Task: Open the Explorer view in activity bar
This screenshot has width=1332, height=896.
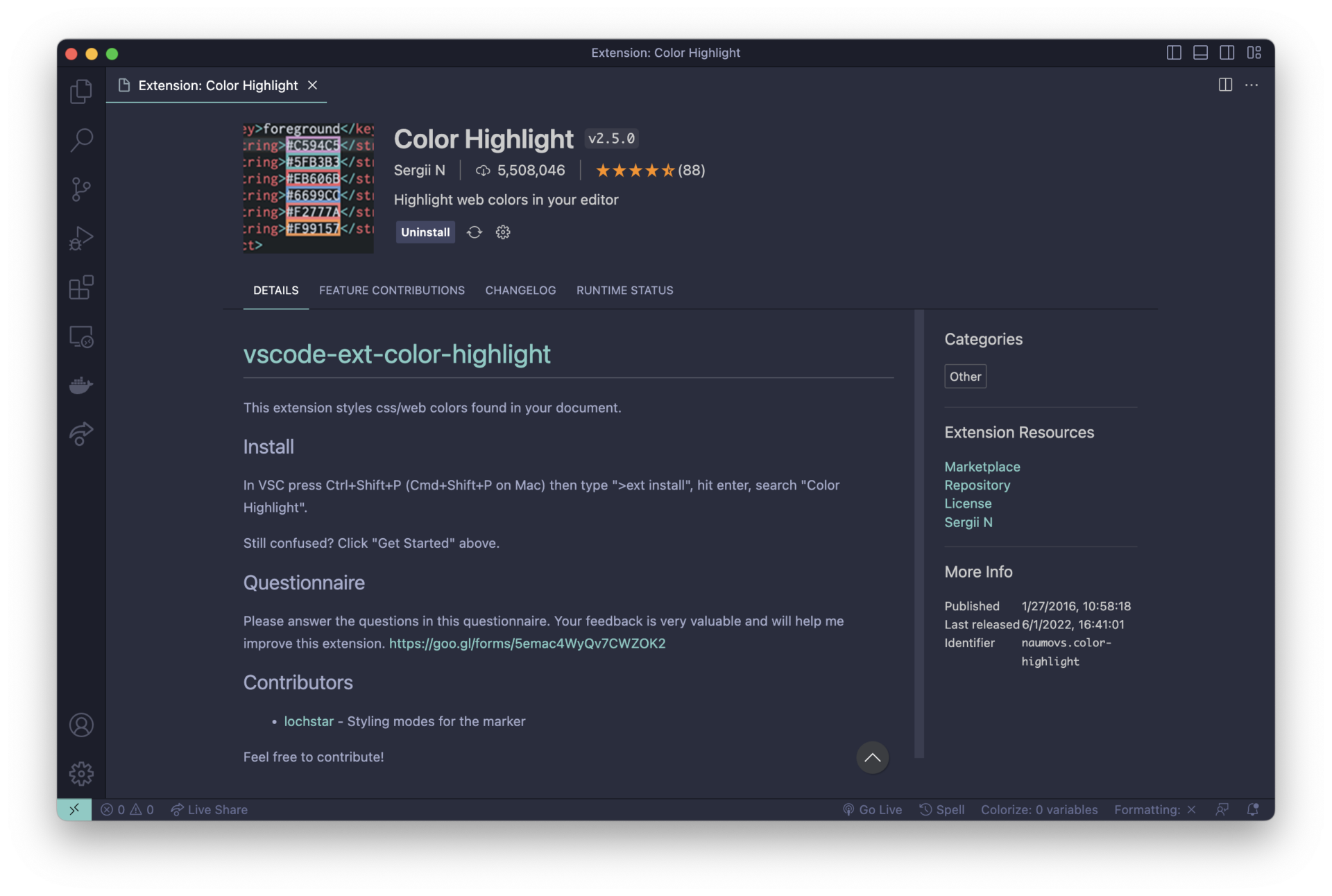Action: 81,91
